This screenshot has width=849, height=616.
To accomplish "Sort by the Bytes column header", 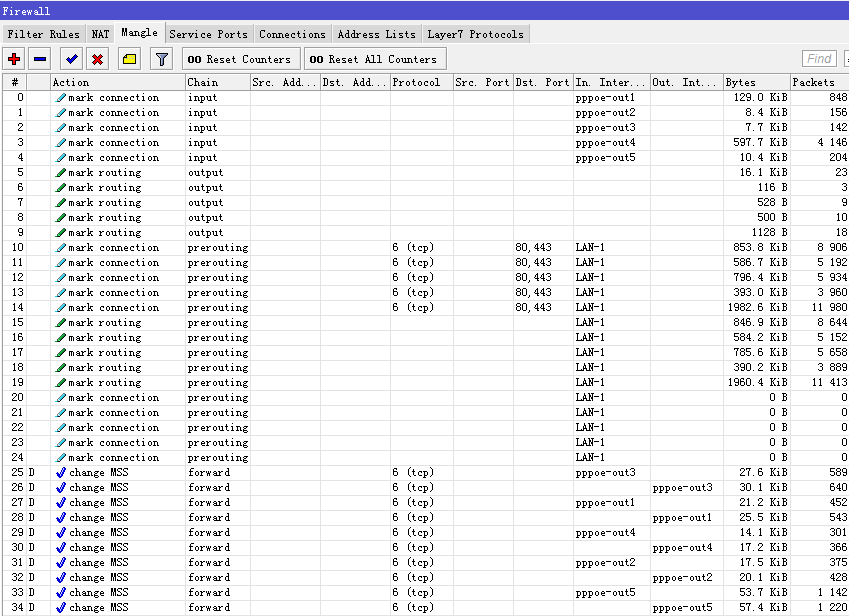I will pyautogui.click(x=756, y=82).
